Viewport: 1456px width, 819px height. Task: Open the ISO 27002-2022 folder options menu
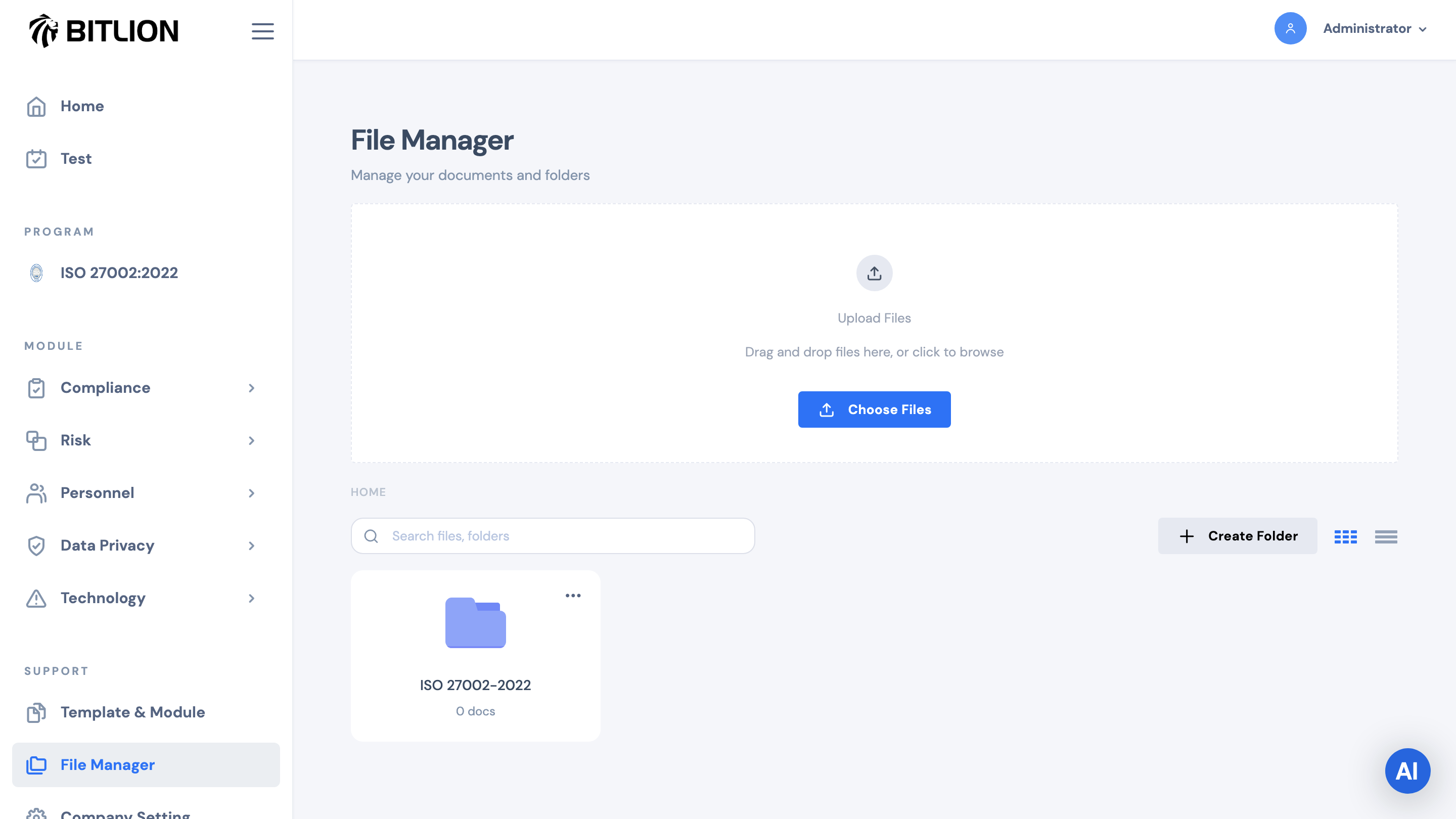click(x=573, y=595)
